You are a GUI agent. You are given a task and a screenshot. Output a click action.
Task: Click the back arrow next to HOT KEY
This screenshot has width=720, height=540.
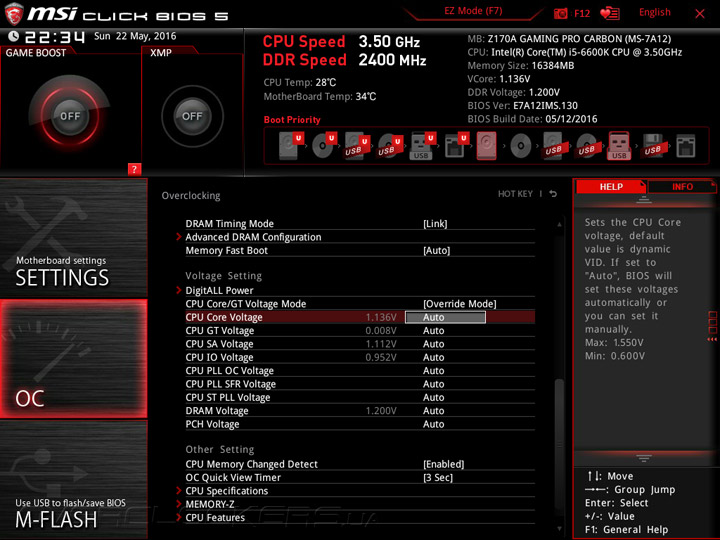tap(553, 194)
